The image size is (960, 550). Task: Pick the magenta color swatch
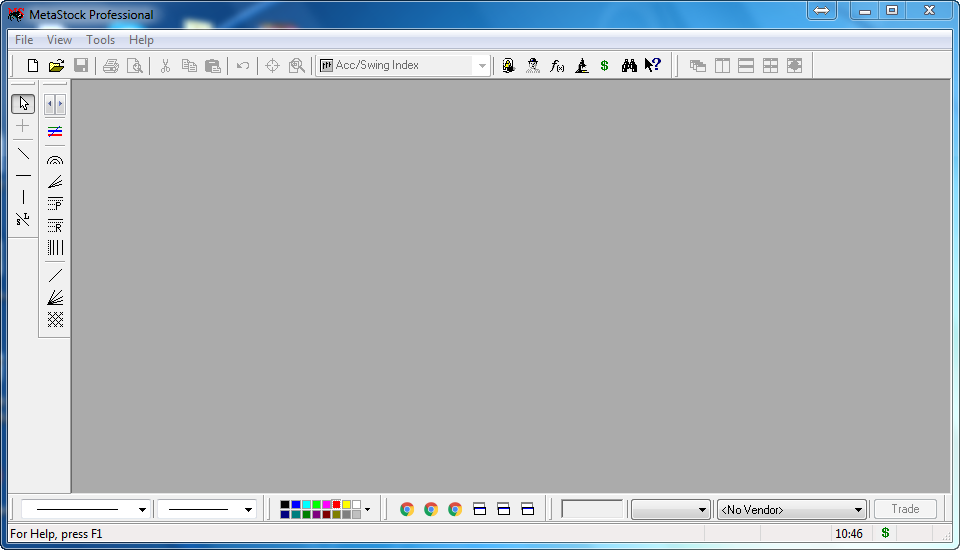pyautogui.click(x=326, y=505)
